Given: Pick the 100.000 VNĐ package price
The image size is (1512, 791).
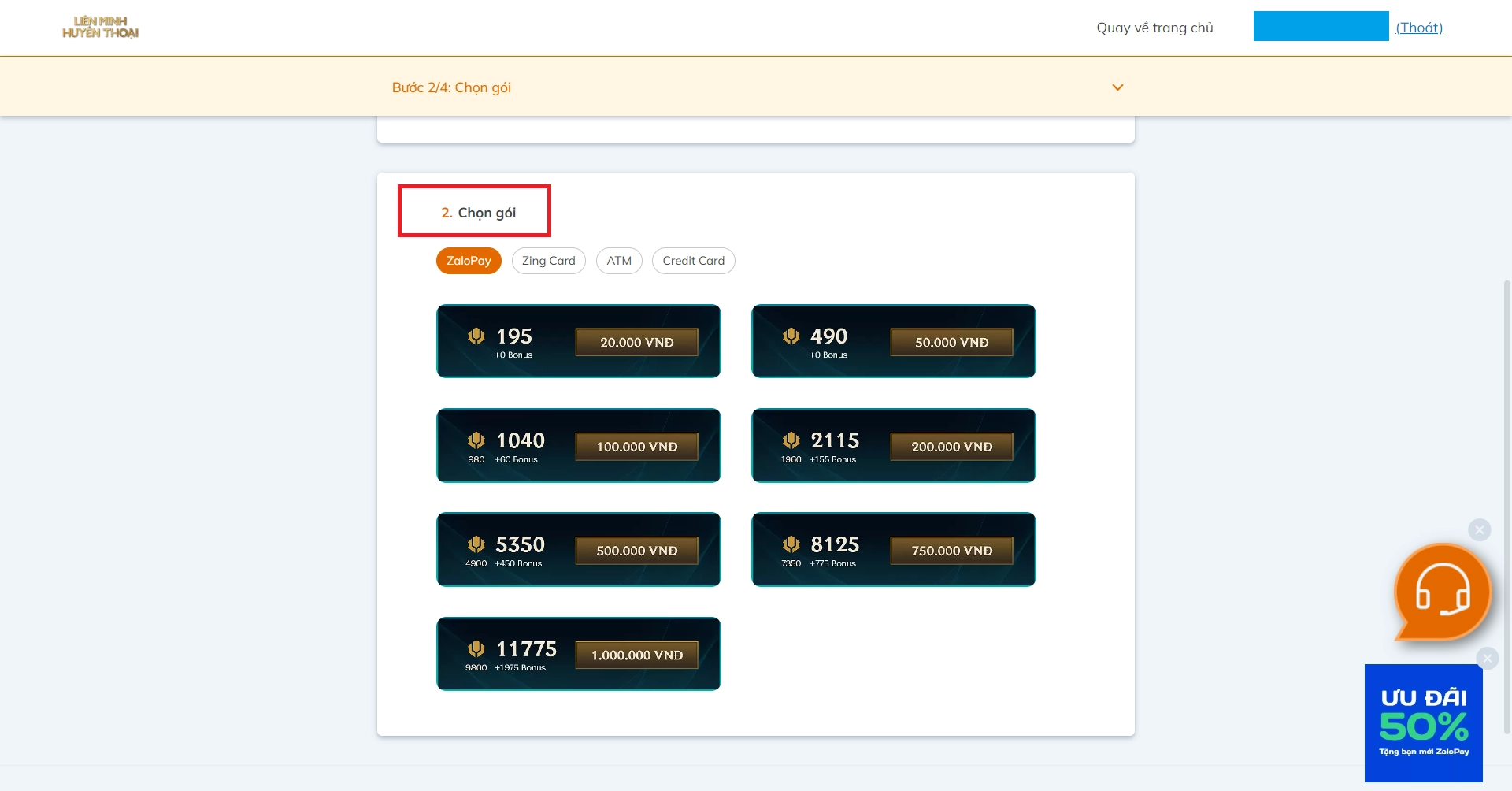Looking at the screenshot, I should [x=636, y=447].
